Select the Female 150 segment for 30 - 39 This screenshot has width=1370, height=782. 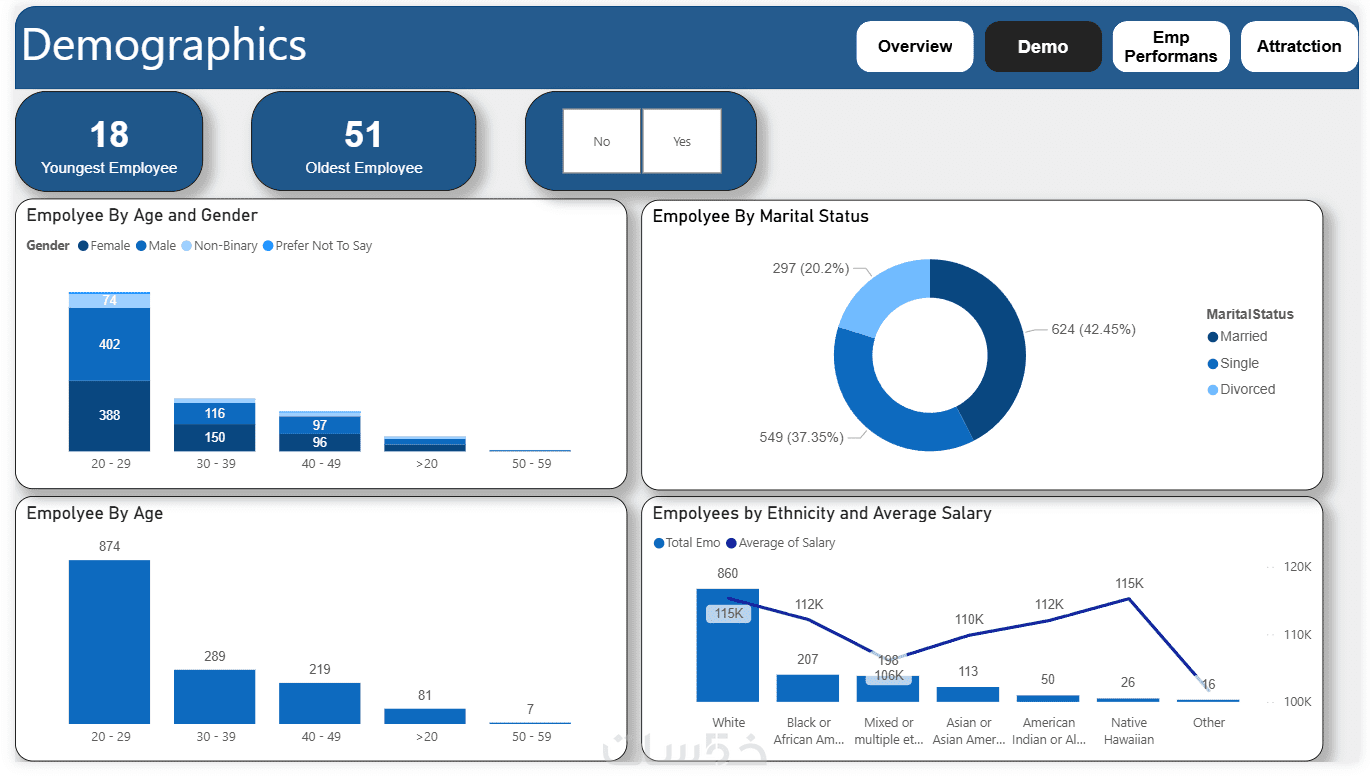click(x=215, y=438)
